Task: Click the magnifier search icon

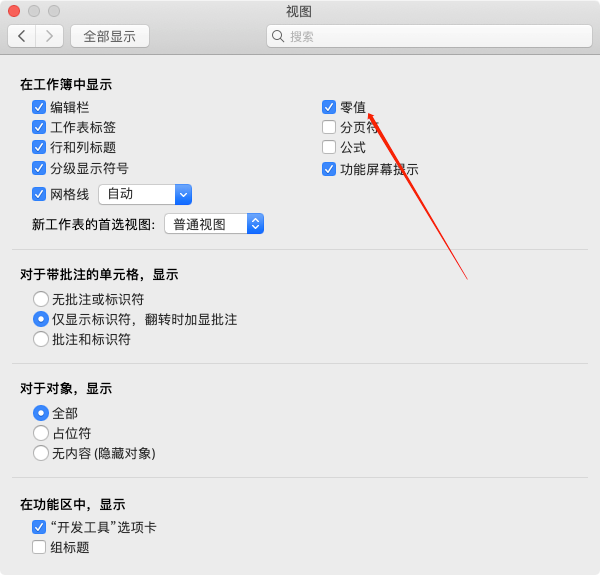Action: [x=277, y=36]
